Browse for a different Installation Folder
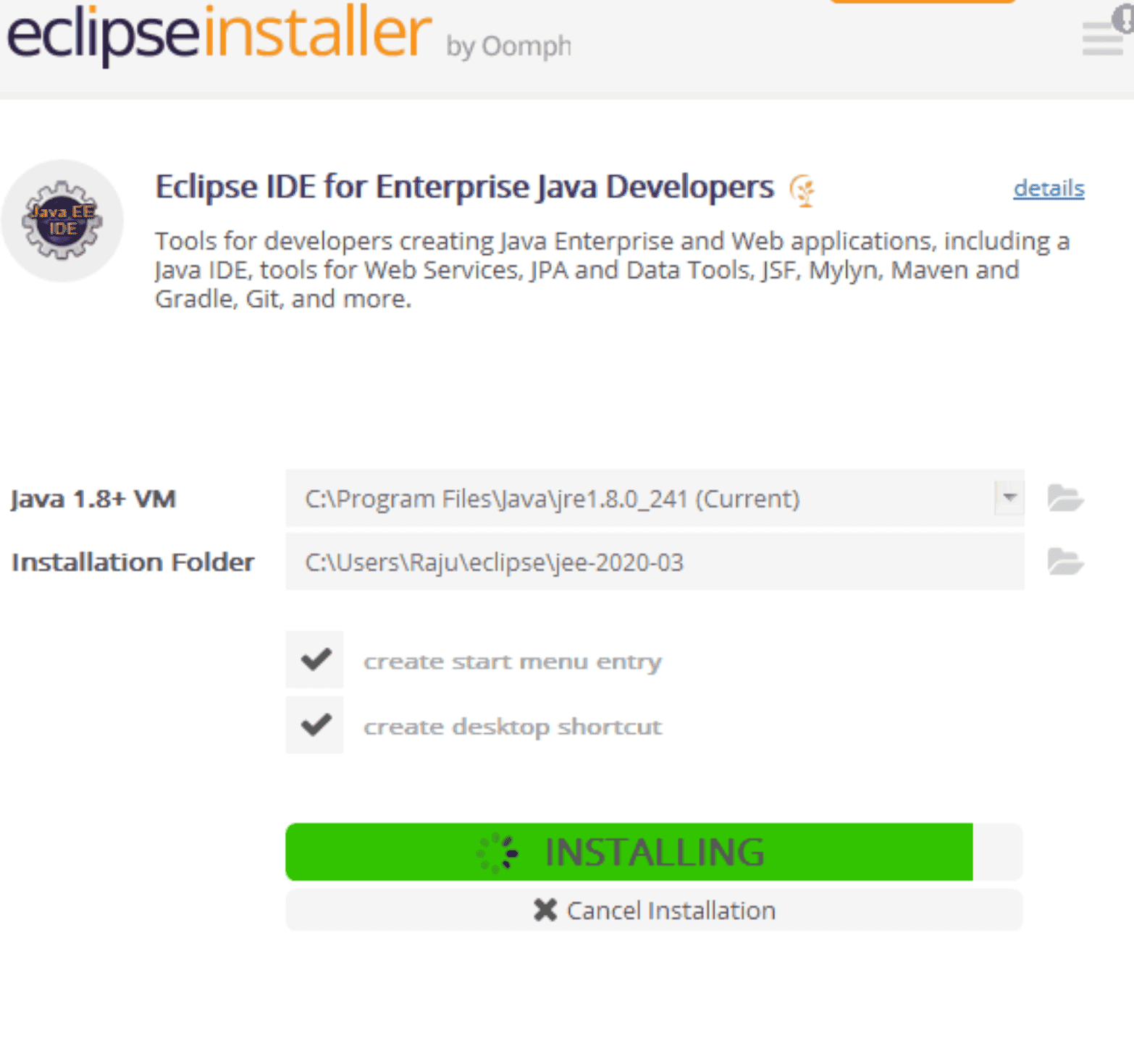Screen dimensions: 1134x1064 1065,562
